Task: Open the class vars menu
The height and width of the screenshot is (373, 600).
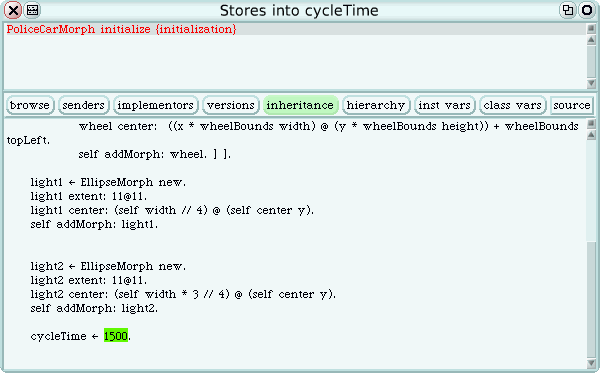Action: click(x=513, y=105)
